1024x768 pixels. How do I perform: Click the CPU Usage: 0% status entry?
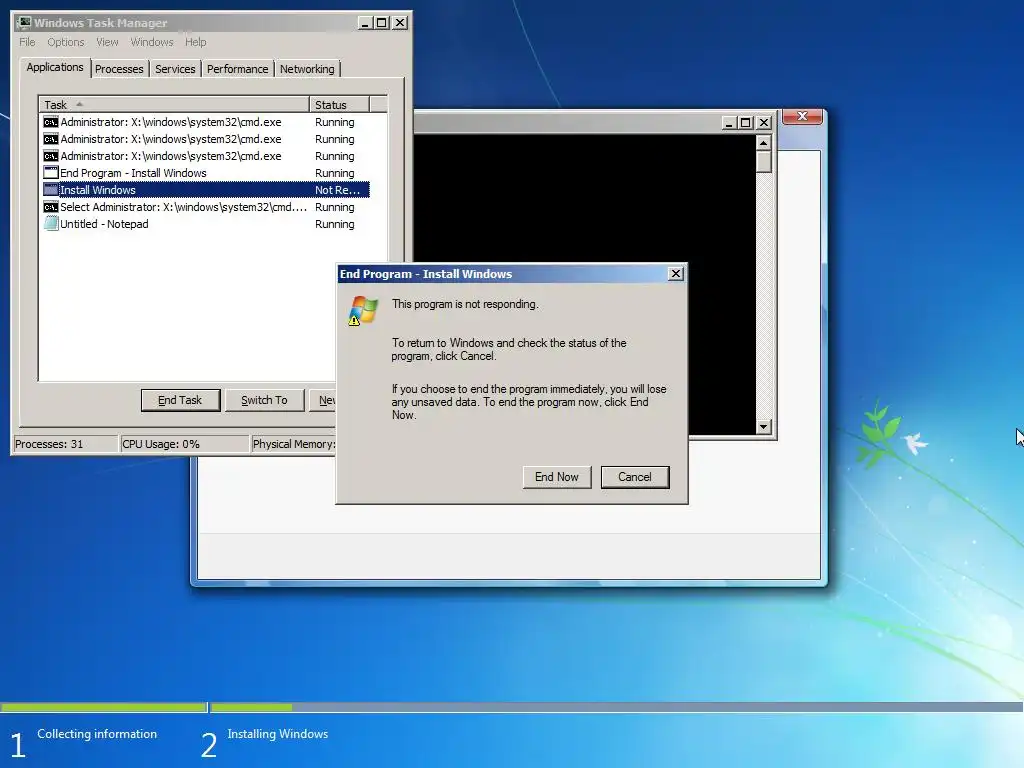(185, 444)
